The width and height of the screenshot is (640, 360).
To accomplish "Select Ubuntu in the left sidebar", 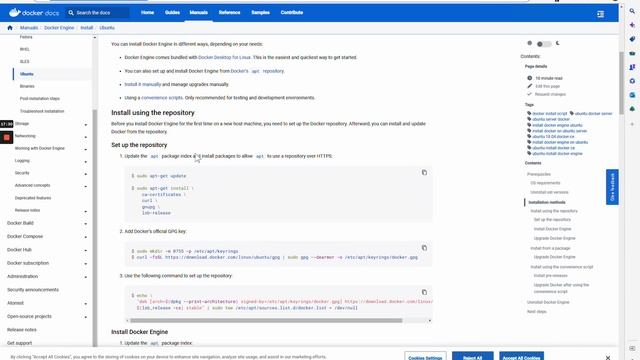I will pos(27,74).
